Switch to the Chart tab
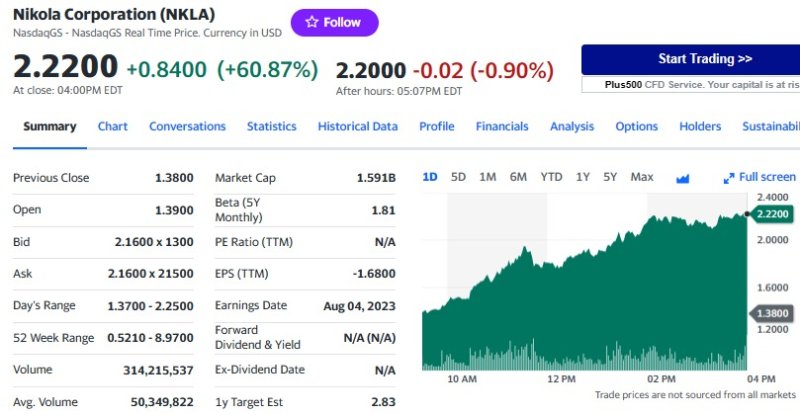Image resolution: width=800 pixels, height=415 pixels. 112,127
